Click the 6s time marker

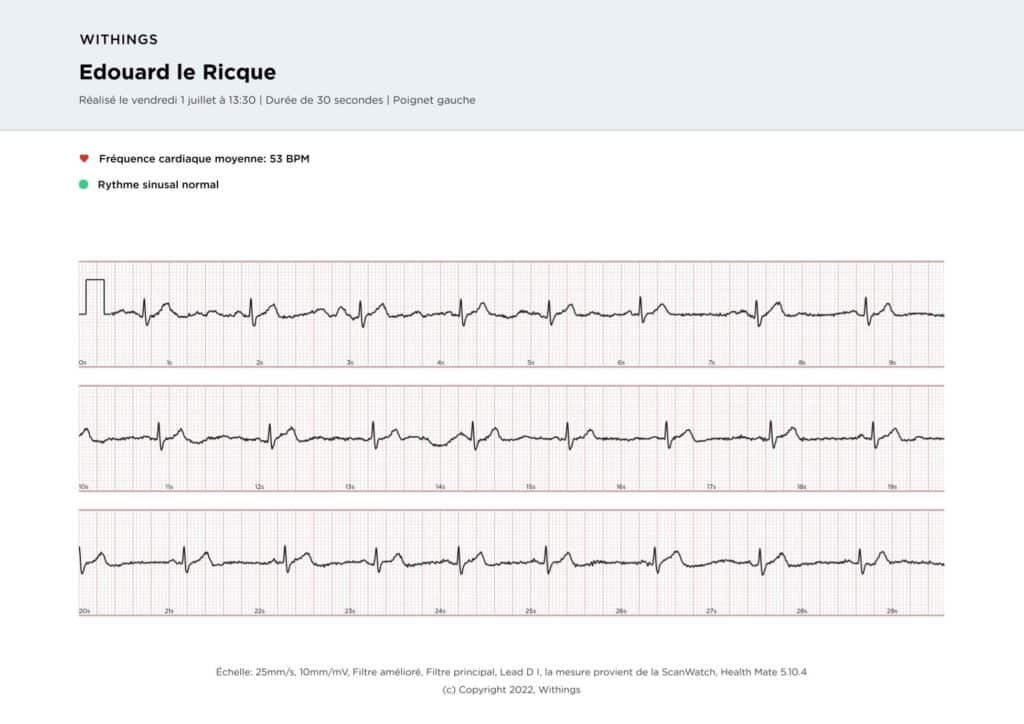pos(621,362)
